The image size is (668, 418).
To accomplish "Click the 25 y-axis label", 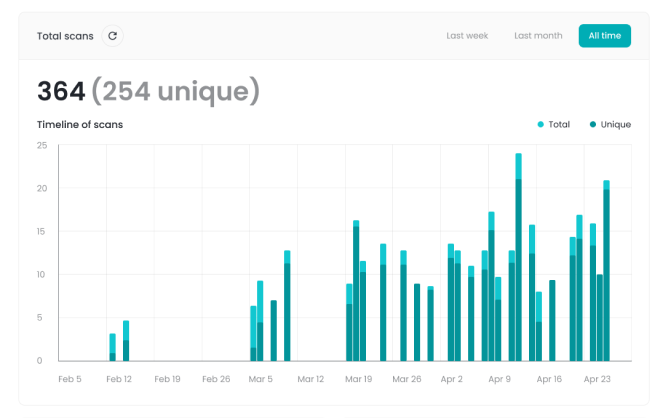I will [x=41, y=145].
